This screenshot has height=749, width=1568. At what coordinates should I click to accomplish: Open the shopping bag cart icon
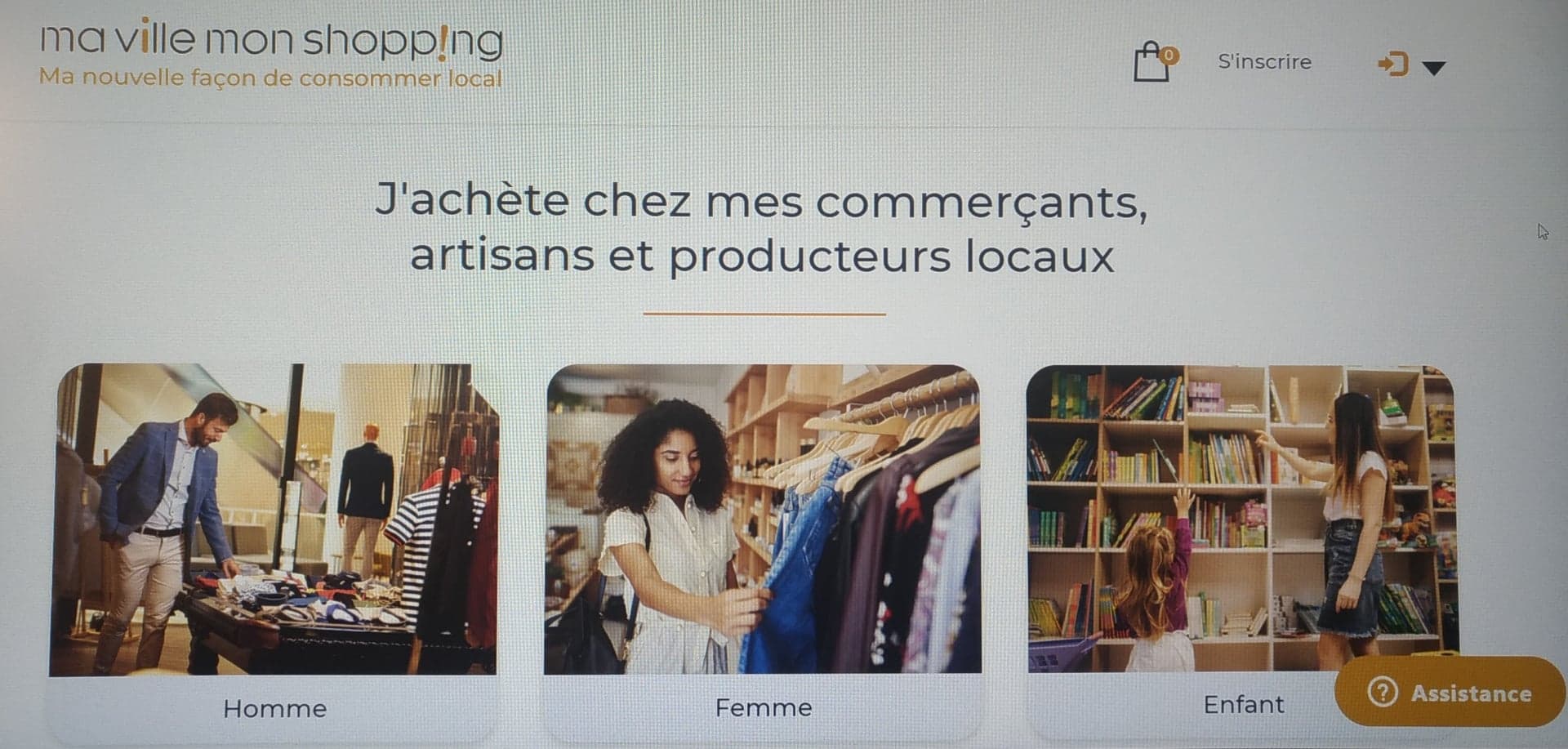click(x=1151, y=63)
